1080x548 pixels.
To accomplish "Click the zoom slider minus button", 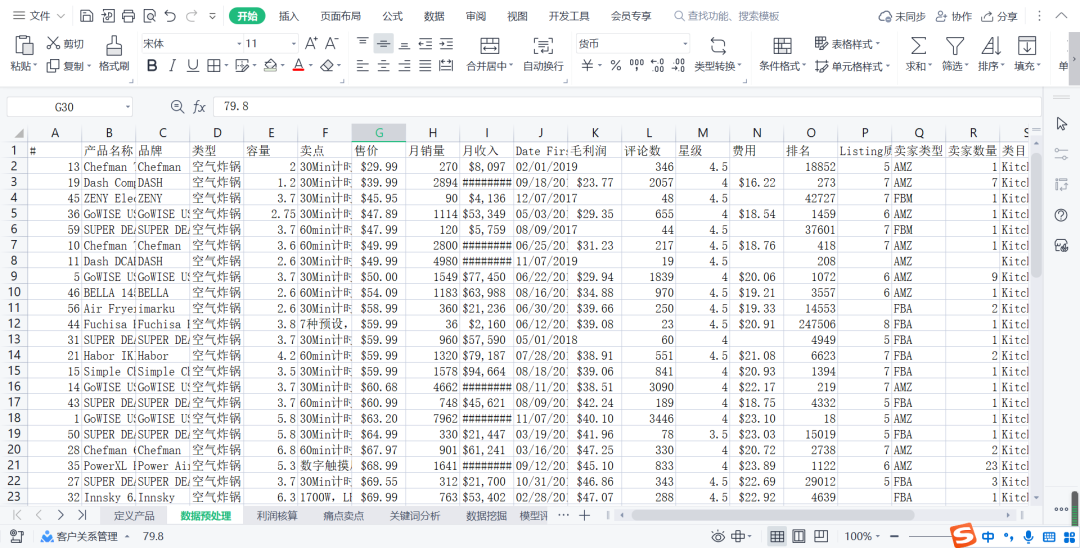I will (x=894, y=536).
